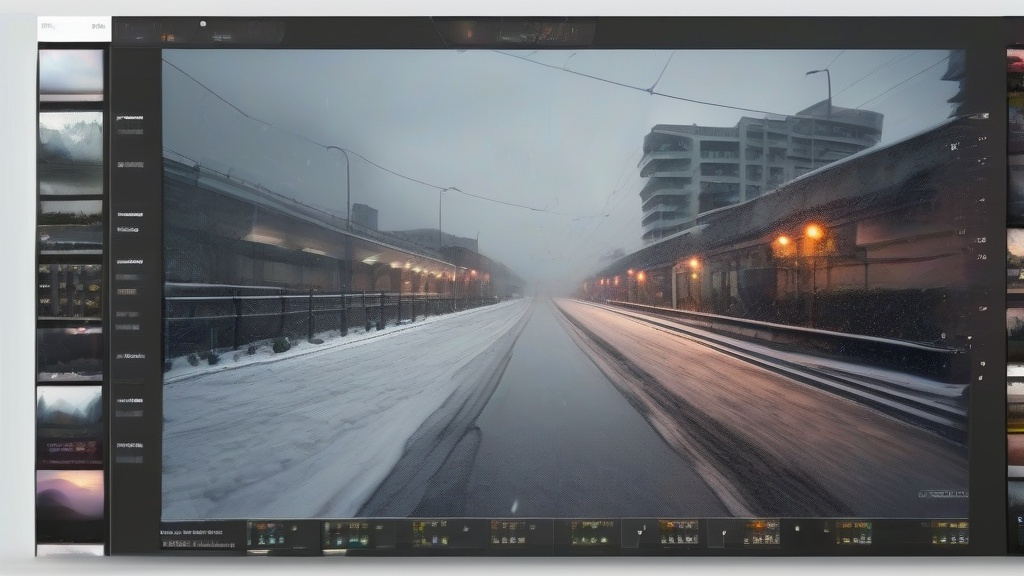This screenshot has height=576, width=1024.
Task: Click the large snowy street photo preview
Action: coord(565,284)
